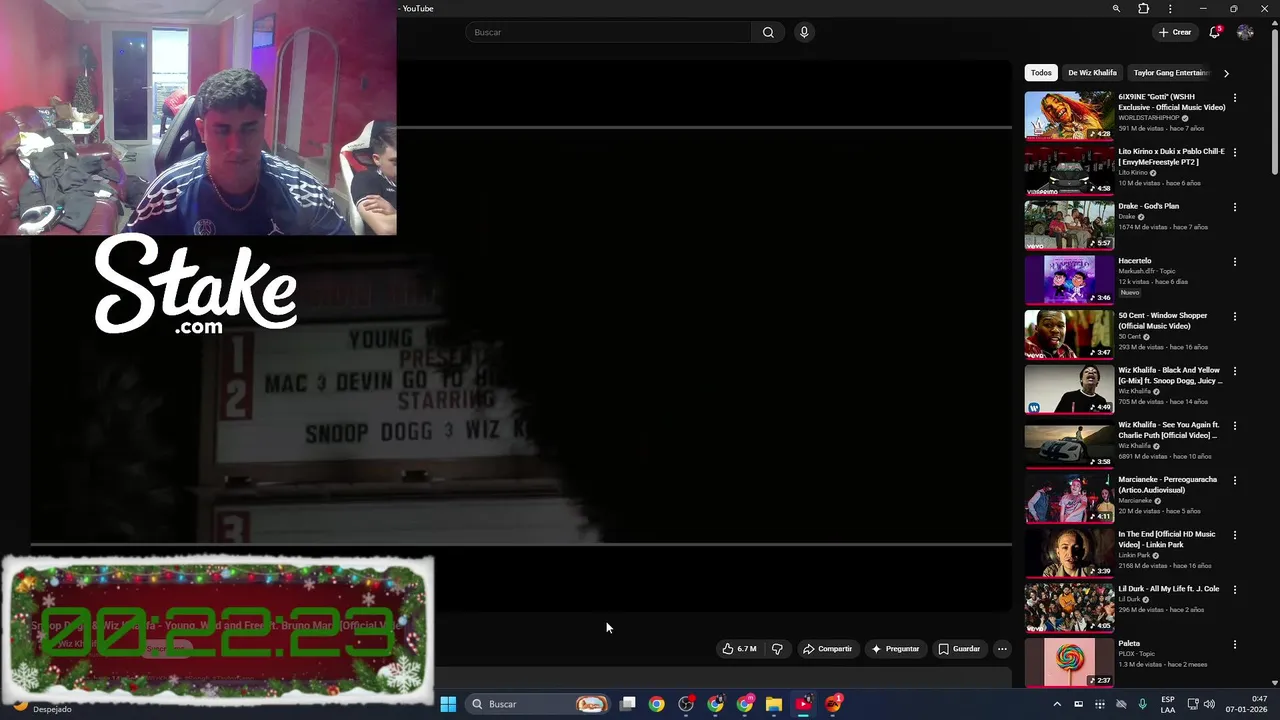The height and width of the screenshot is (720, 1280).
Task: Open Hacertelo video thumbnail
Action: (x=1069, y=279)
